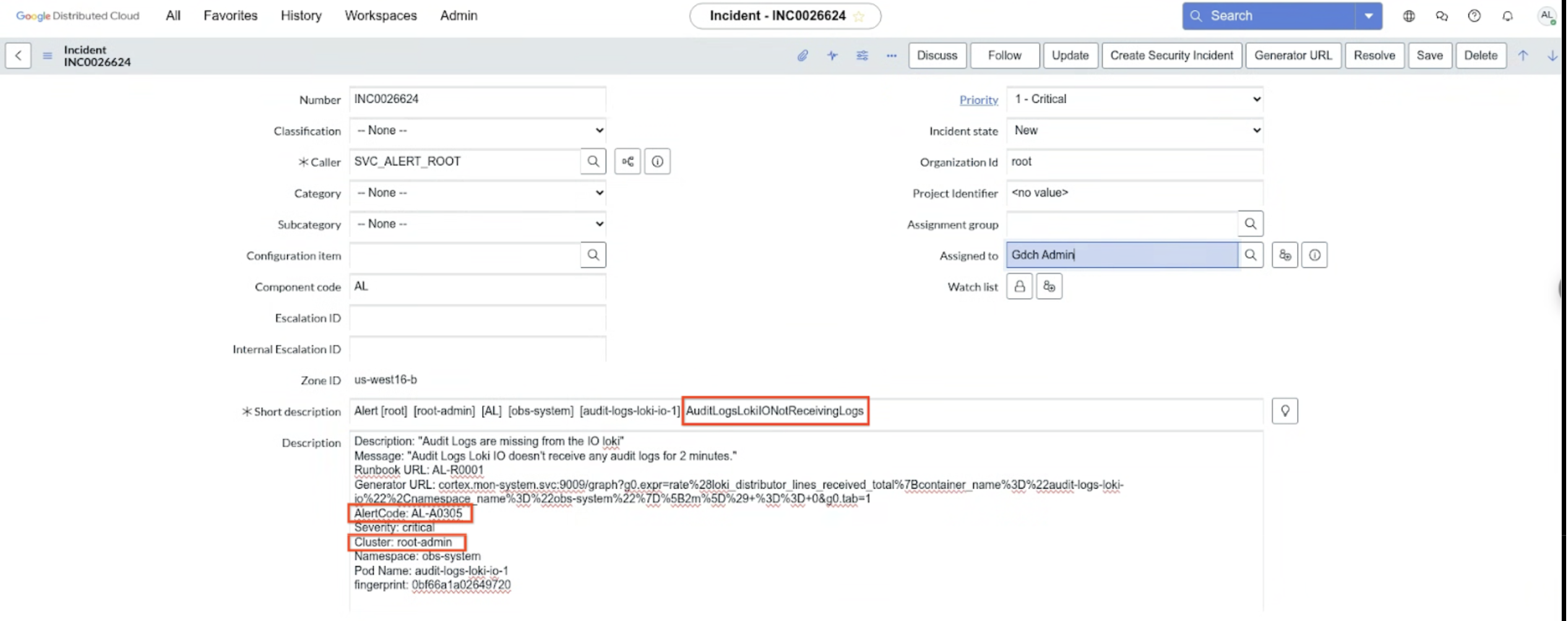Expand the search options dropdown arrow

pyautogui.click(x=1369, y=16)
